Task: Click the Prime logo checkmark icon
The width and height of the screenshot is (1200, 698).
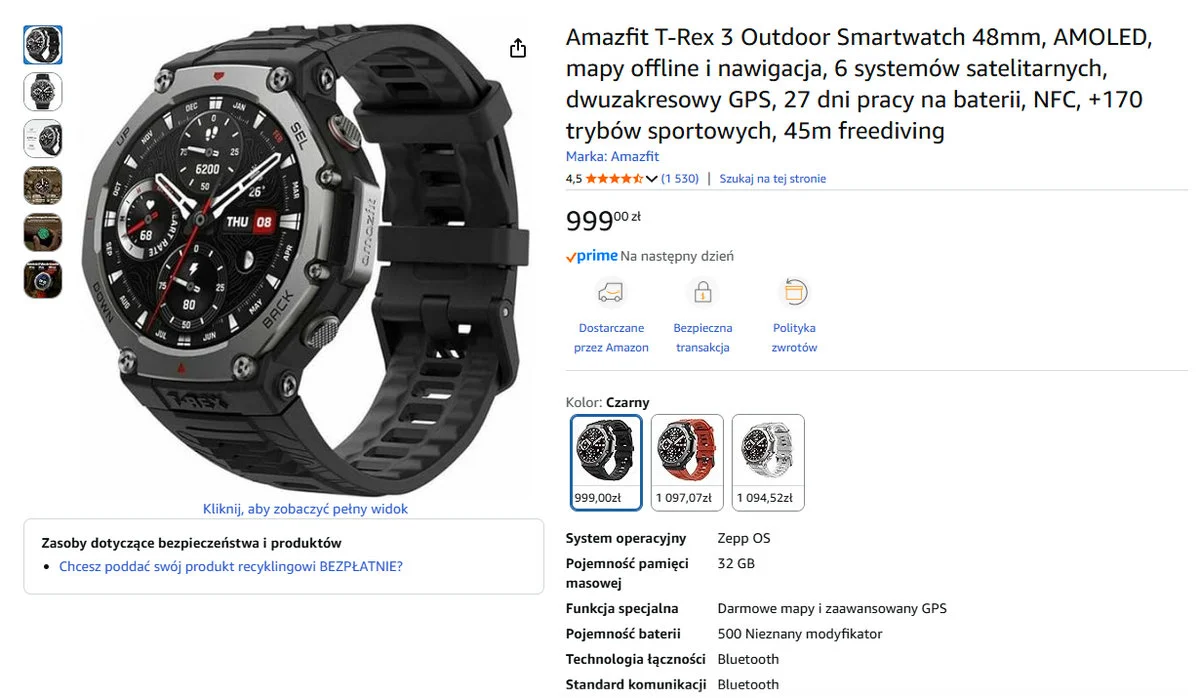Action: [572, 255]
